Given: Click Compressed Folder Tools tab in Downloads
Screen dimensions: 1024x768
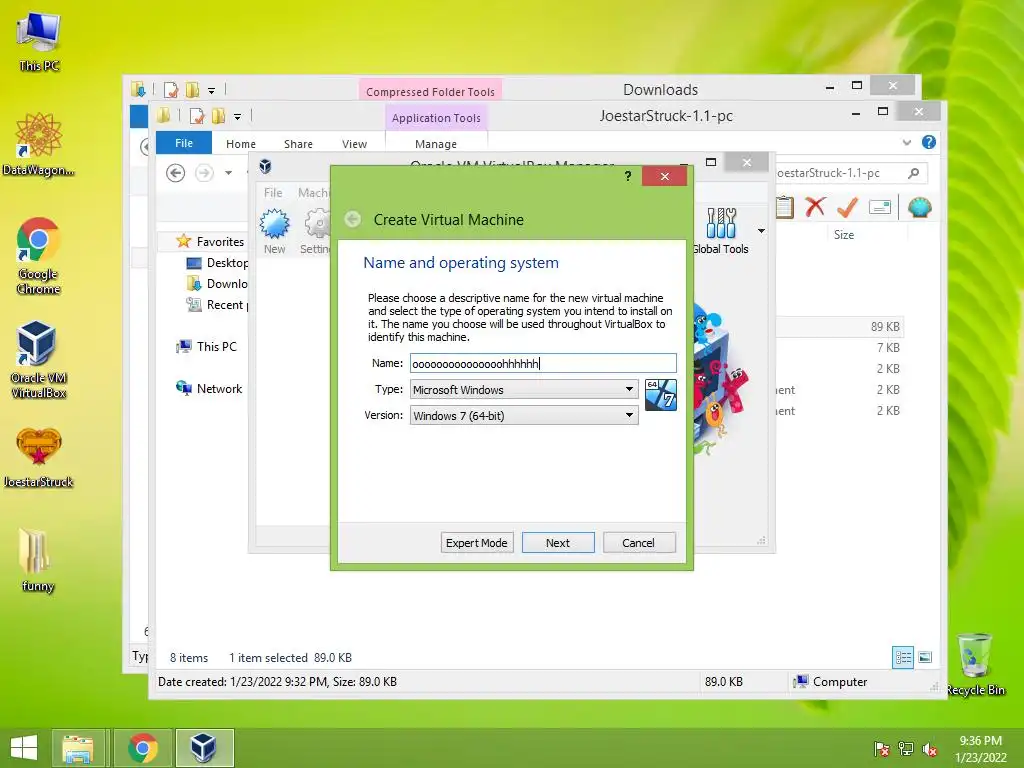Looking at the screenshot, I should 430,91.
